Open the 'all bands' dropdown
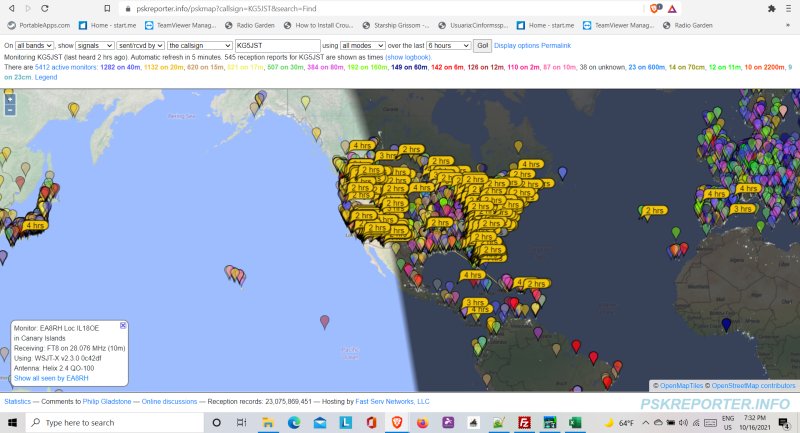 (x=34, y=45)
